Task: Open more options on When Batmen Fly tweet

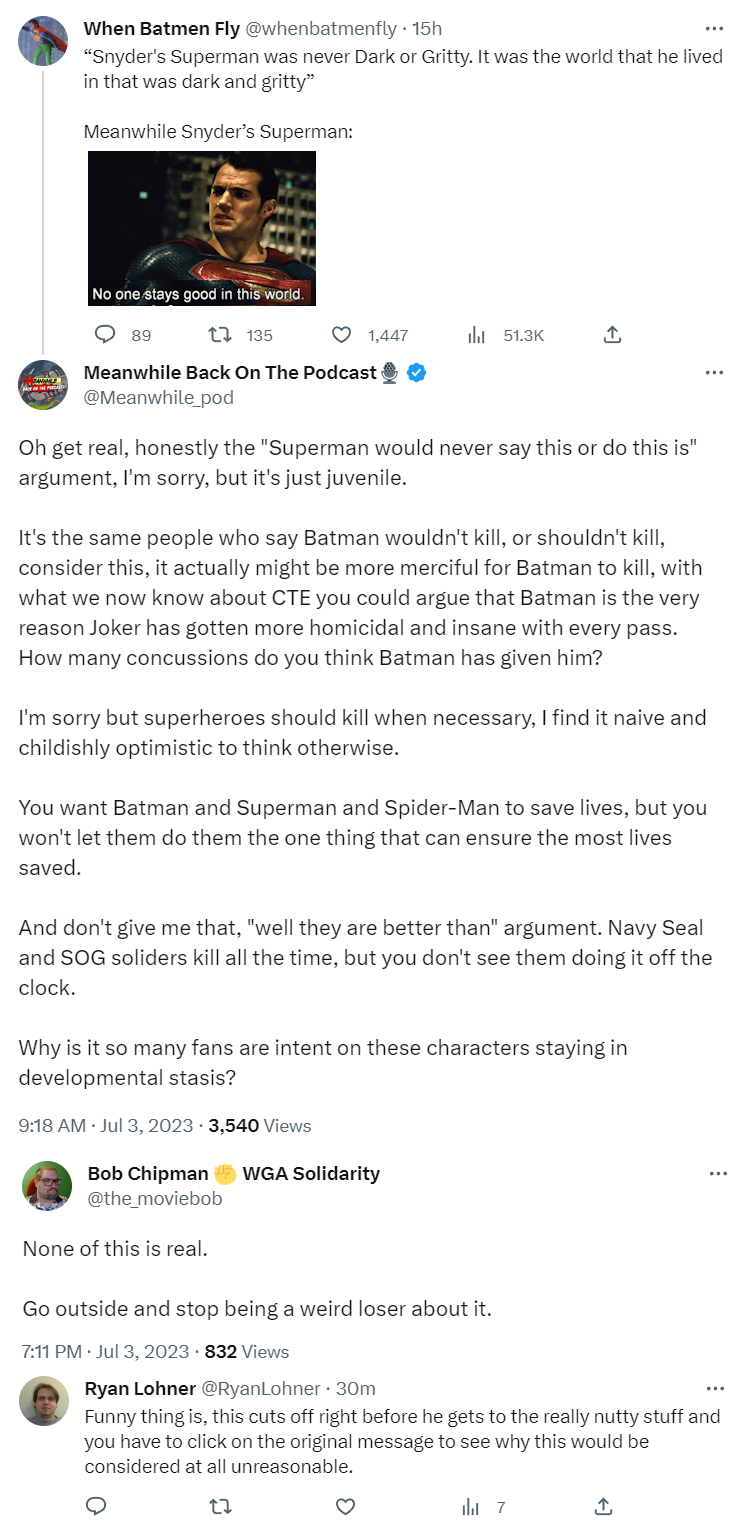Action: click(x=714, y=29)
